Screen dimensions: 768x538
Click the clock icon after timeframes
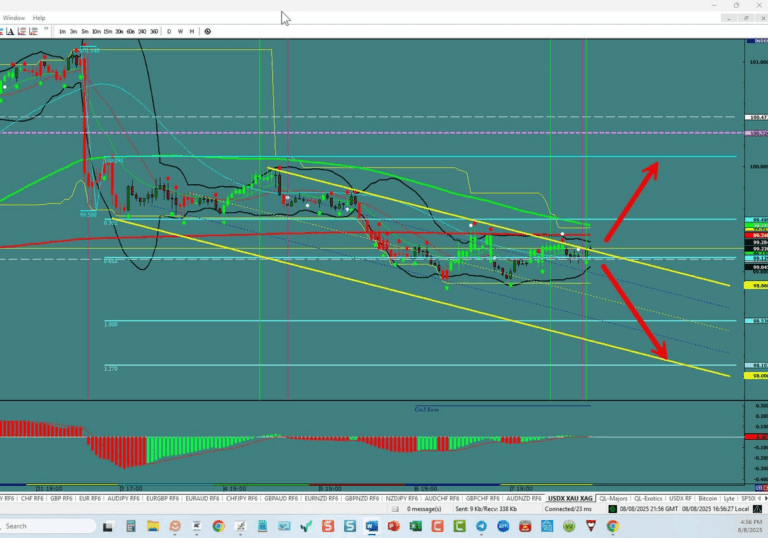pos(208,31)
